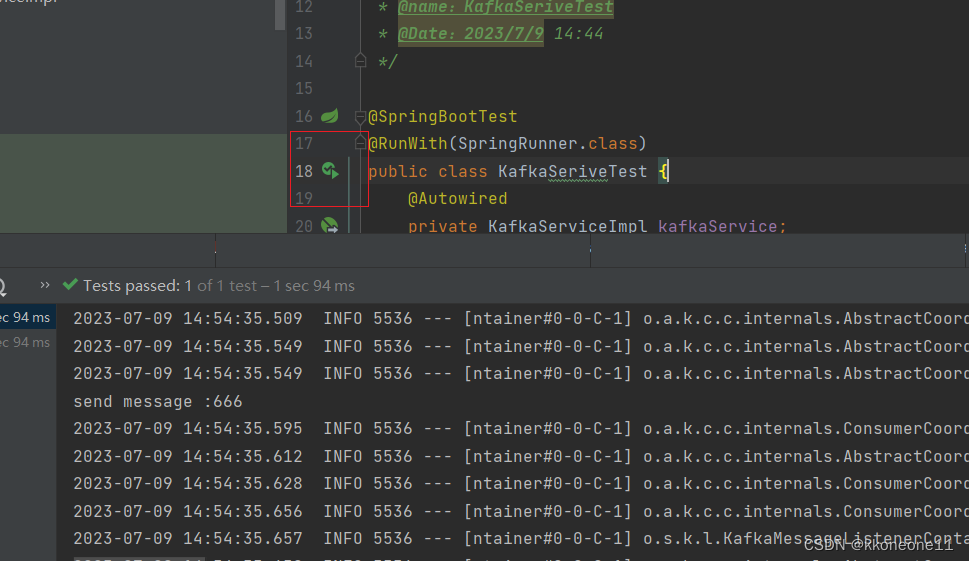Click the 14:54:35.612 AbstractCoordinator log line
Image resolution: width=969 pixels, height=561 pixels.
[520, 457]
